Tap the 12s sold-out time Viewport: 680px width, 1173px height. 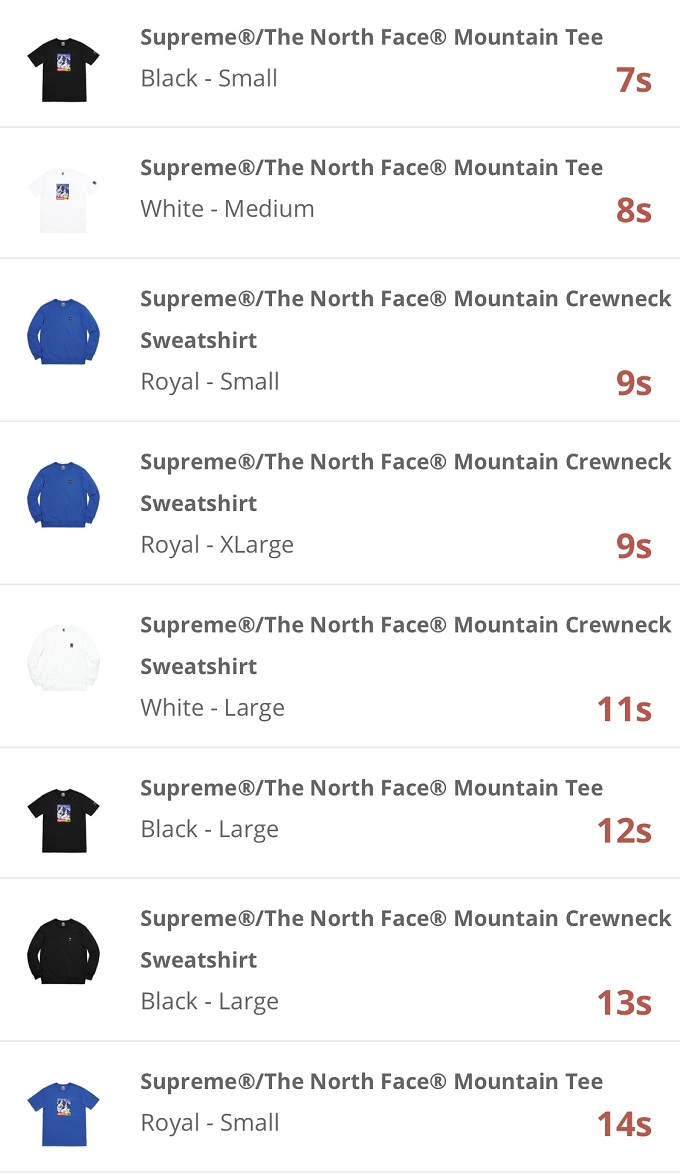624,830
